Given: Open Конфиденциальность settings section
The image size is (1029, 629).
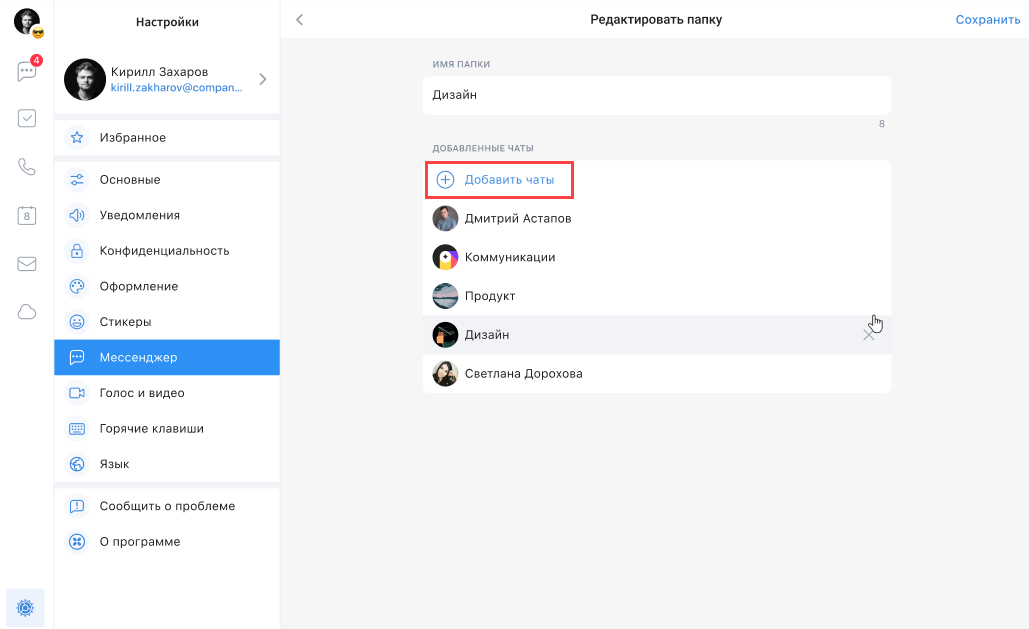Looking at the screenshot, I should pos(167,251).
